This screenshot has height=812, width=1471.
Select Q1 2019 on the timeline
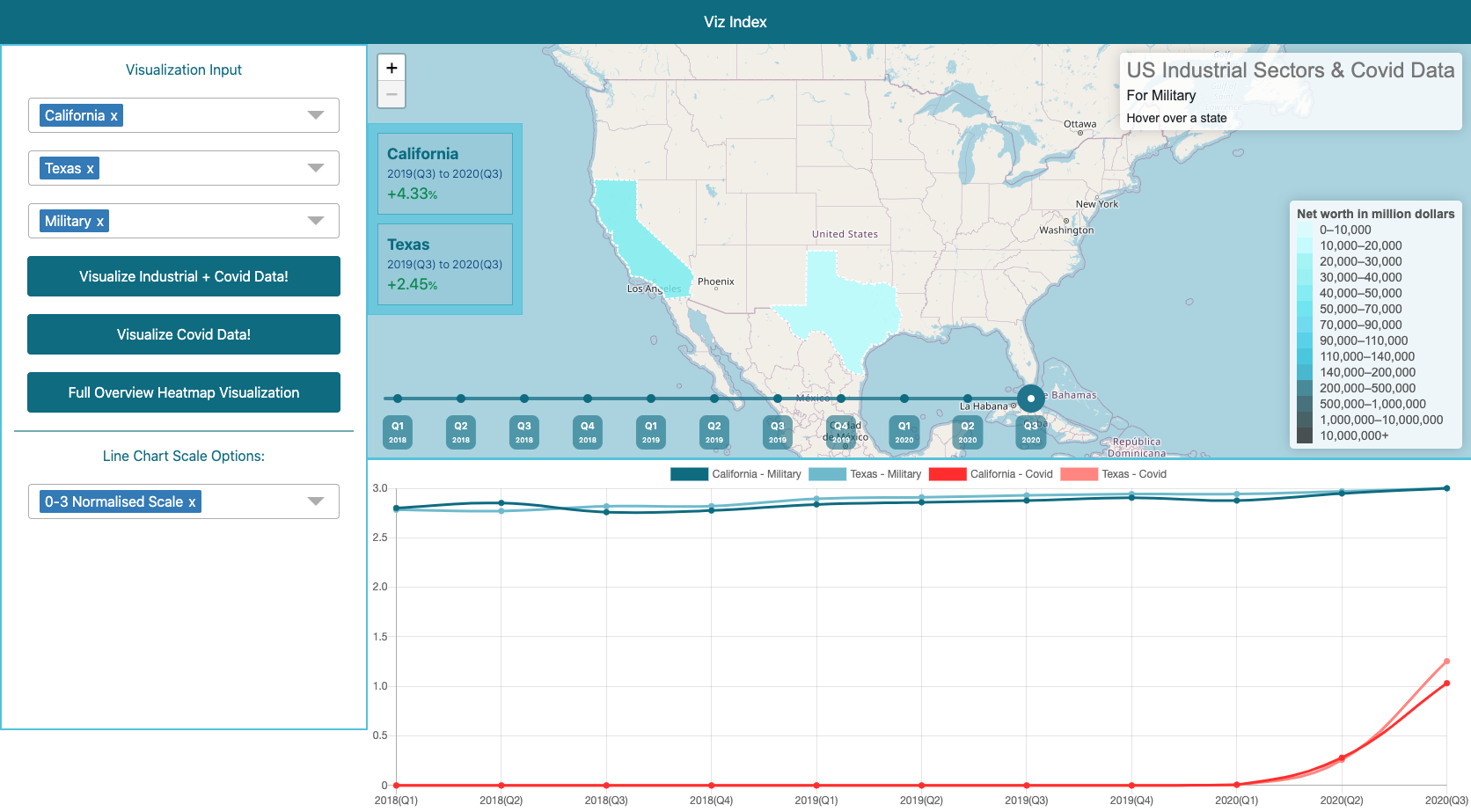tap(651, 432)
